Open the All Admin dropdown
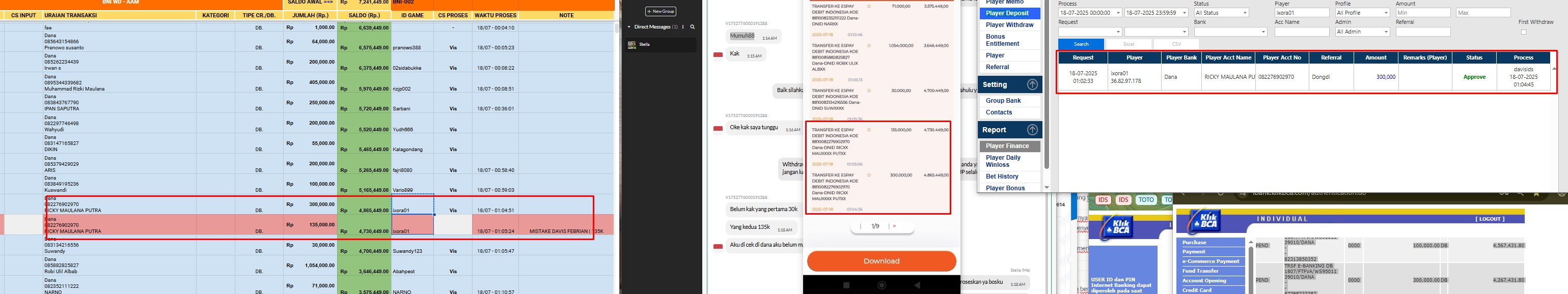Viewport: 1568px width, 294px height. pos(1362,32)
